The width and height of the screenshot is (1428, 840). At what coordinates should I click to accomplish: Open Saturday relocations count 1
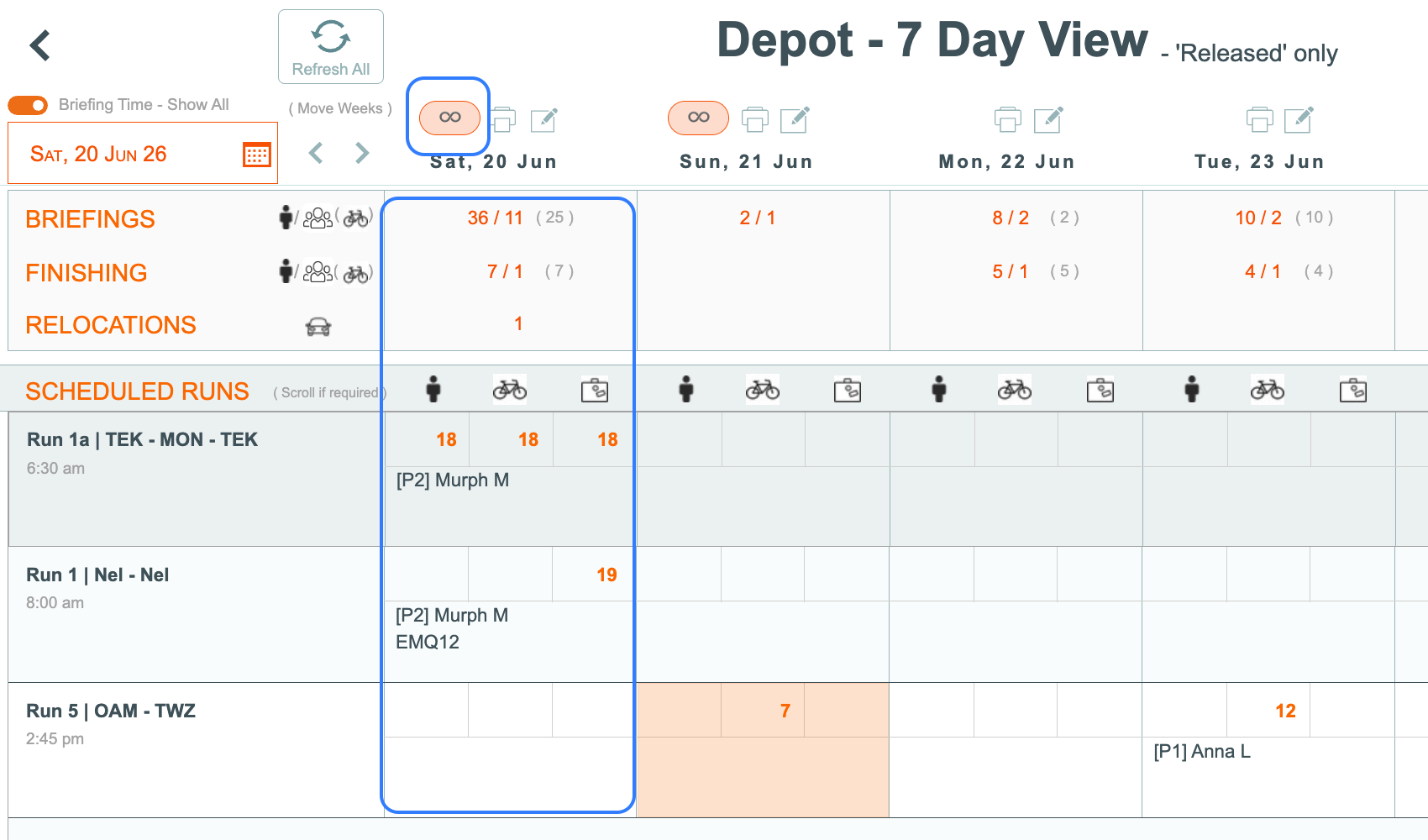coord(518,324)
